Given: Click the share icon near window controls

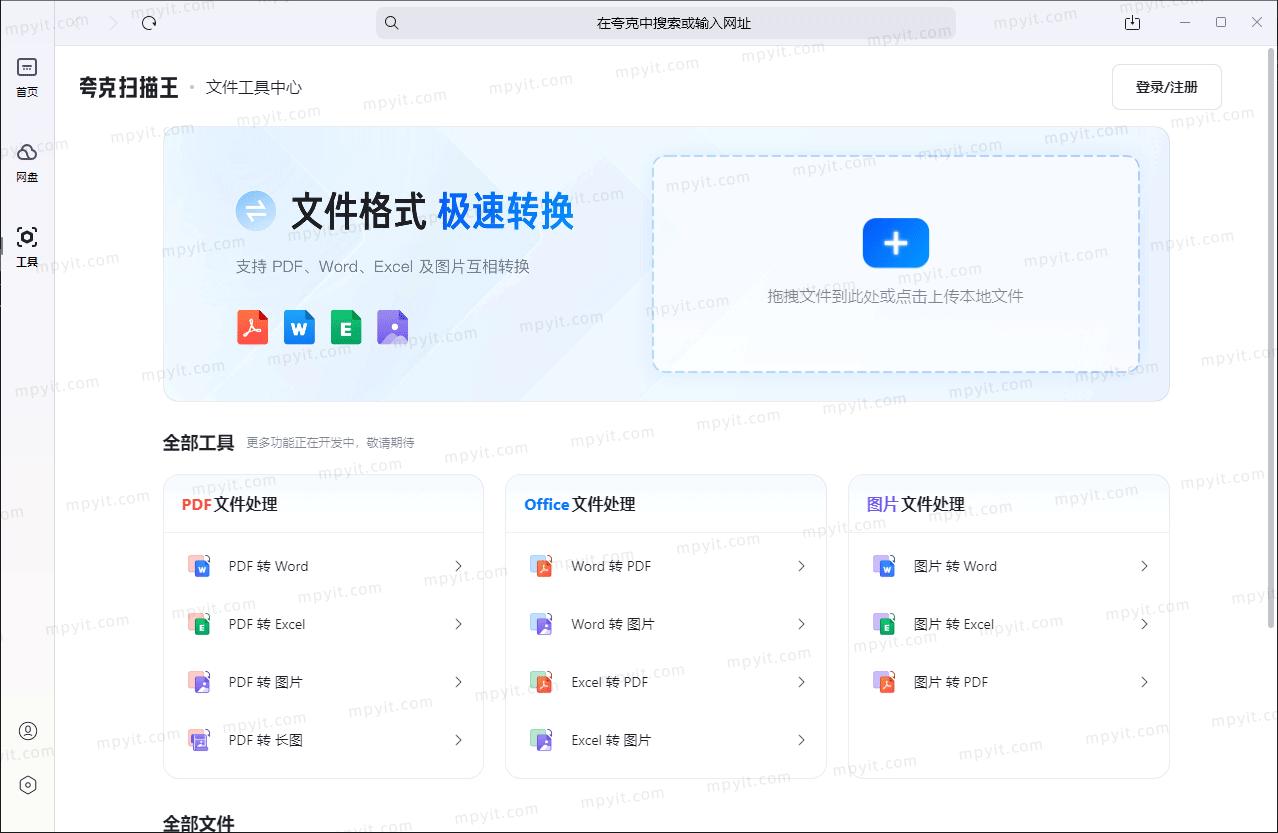Looking at the screenshot, I should (x=1132, y=22).
